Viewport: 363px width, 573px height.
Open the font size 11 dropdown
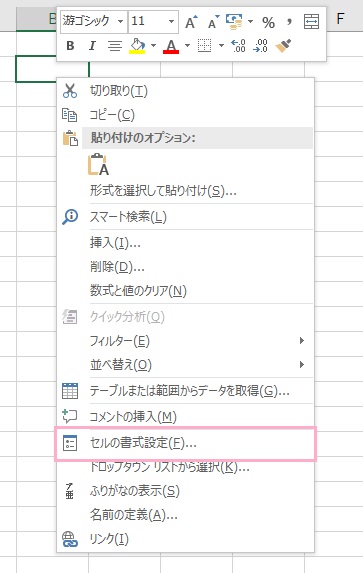pos(171,21)
